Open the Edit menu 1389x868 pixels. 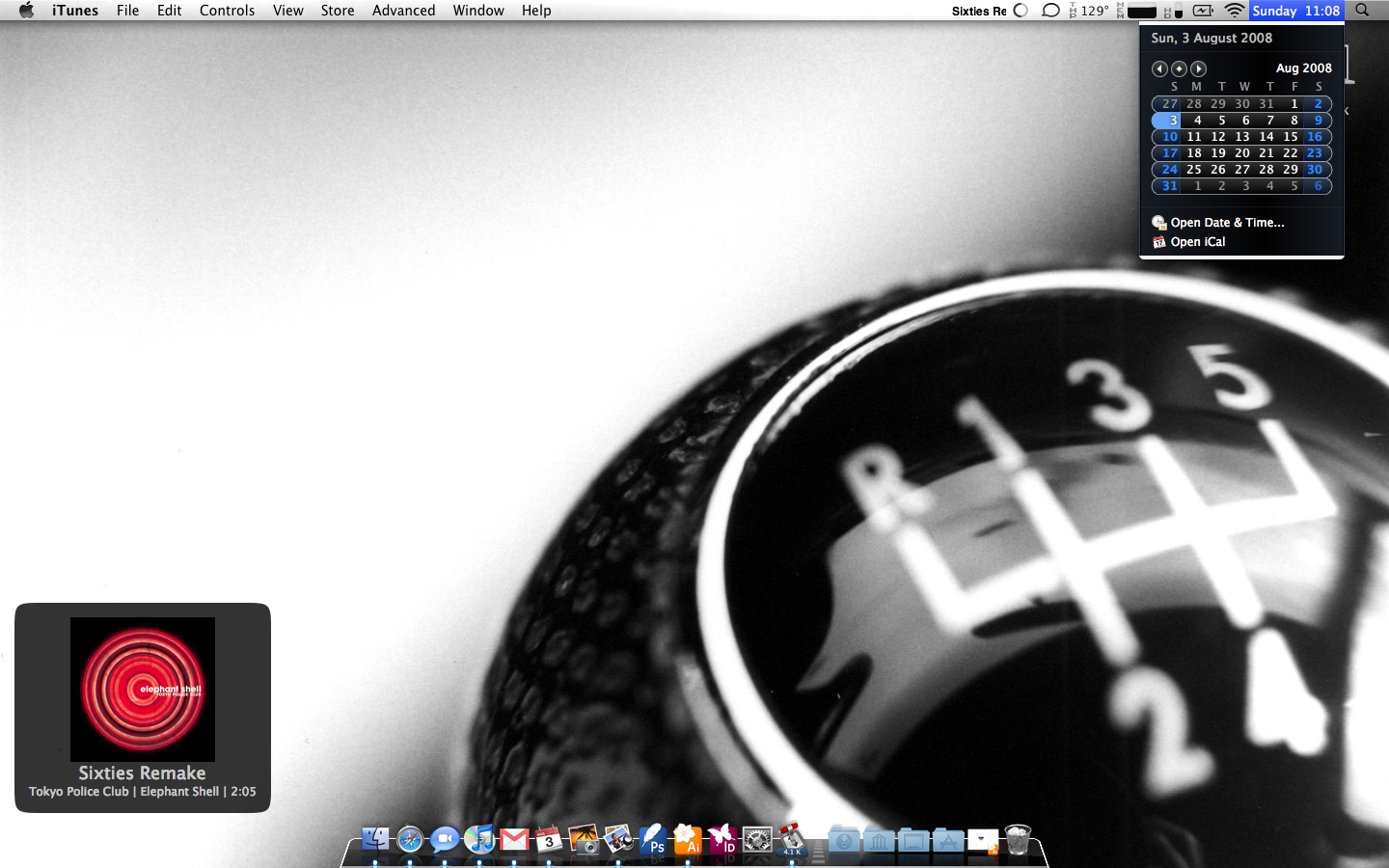coord(170,11)
